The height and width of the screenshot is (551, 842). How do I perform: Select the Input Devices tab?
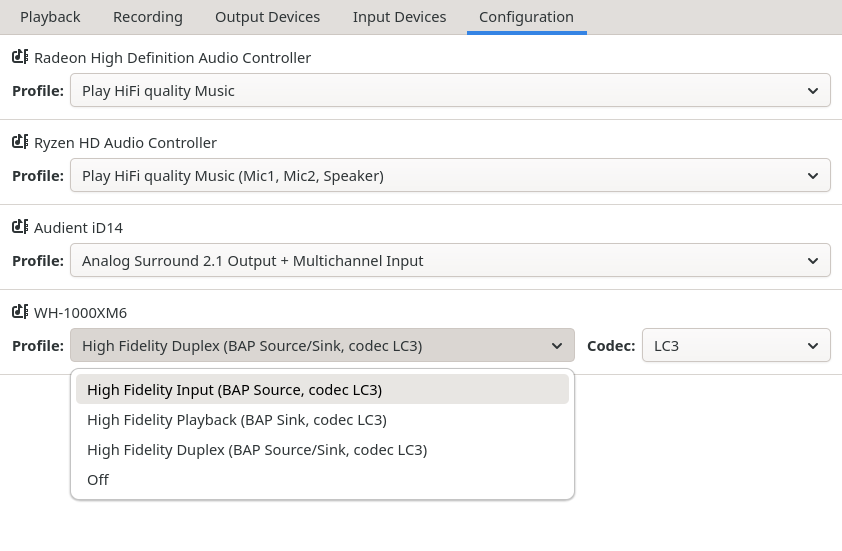399,17
